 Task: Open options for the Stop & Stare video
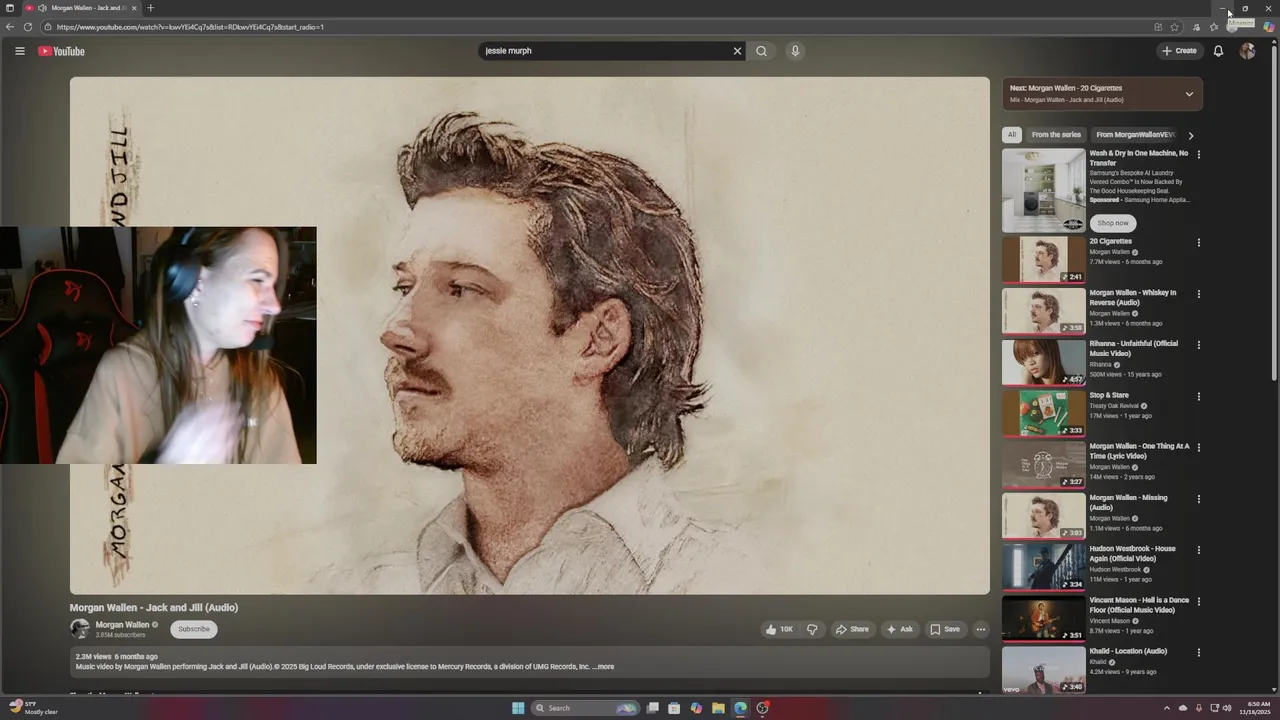click(1199, 396)
